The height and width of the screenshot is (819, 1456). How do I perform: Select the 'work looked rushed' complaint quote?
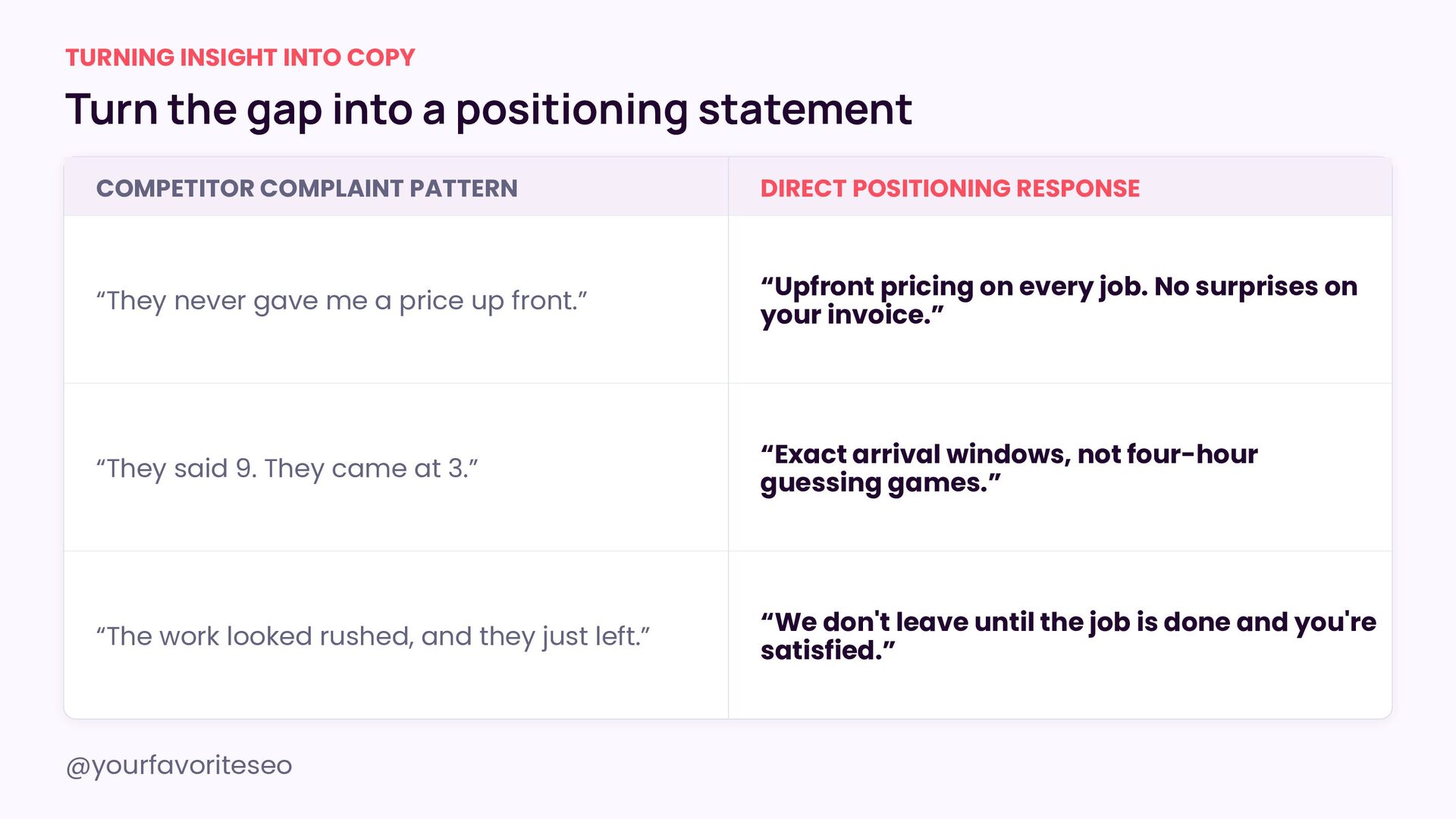coord(372,636)
